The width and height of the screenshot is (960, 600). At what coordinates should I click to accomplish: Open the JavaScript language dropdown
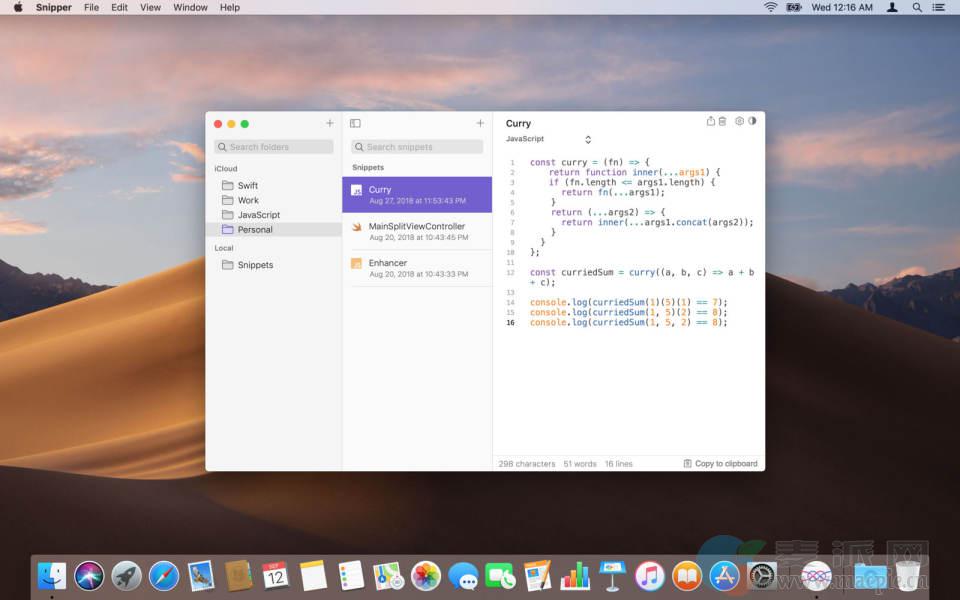pos(549,139)
